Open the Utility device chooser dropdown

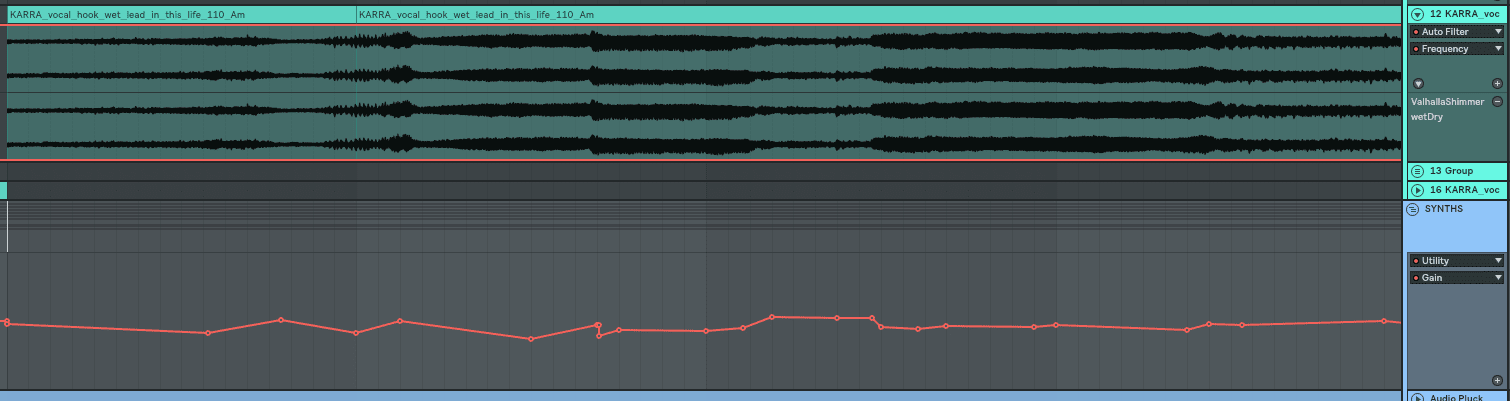coord(1498,261)
